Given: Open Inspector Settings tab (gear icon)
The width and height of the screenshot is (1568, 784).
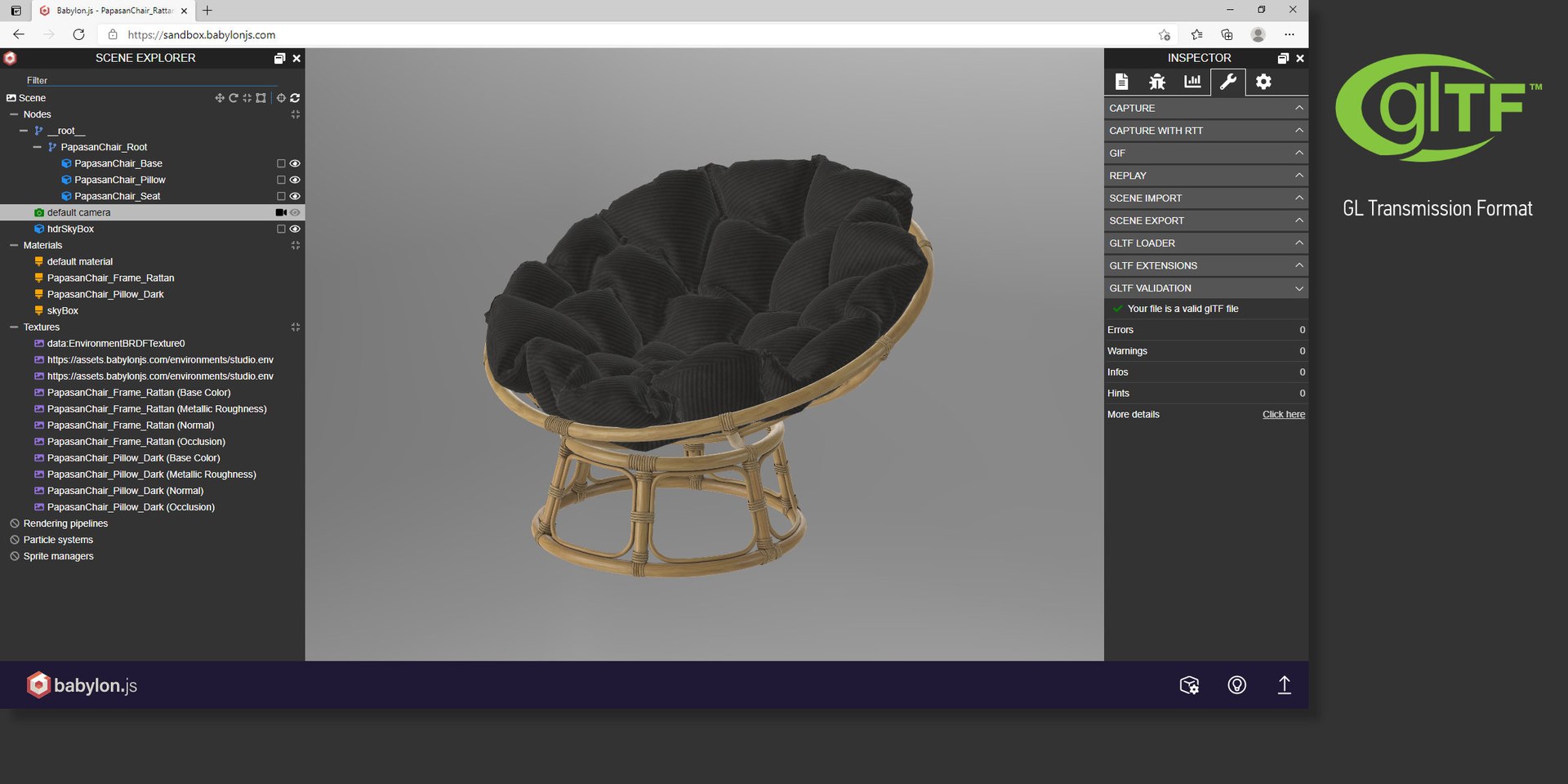Looking at the screenshot, I should point(1263,82).
